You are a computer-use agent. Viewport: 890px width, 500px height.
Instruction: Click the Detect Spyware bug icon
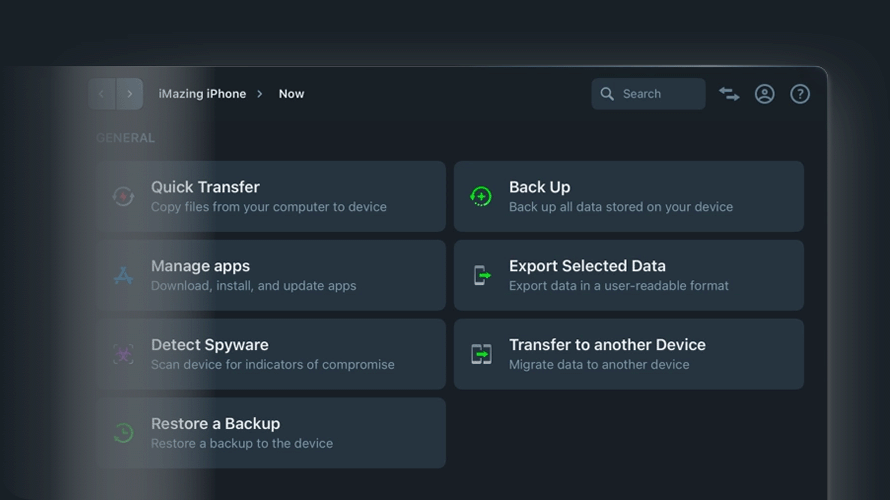point(123,354)
